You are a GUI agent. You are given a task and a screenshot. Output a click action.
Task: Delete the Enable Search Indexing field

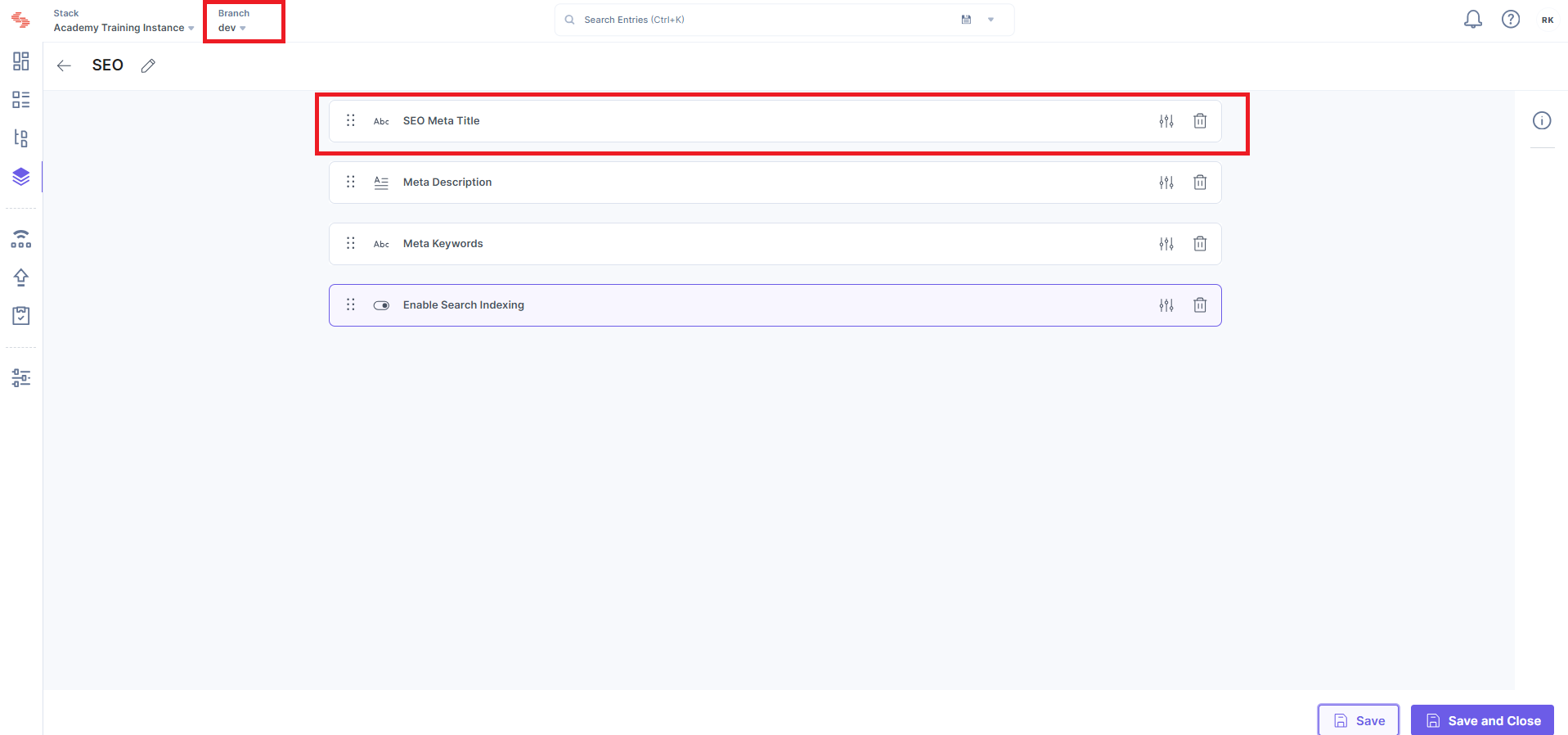click(1200, 305)
